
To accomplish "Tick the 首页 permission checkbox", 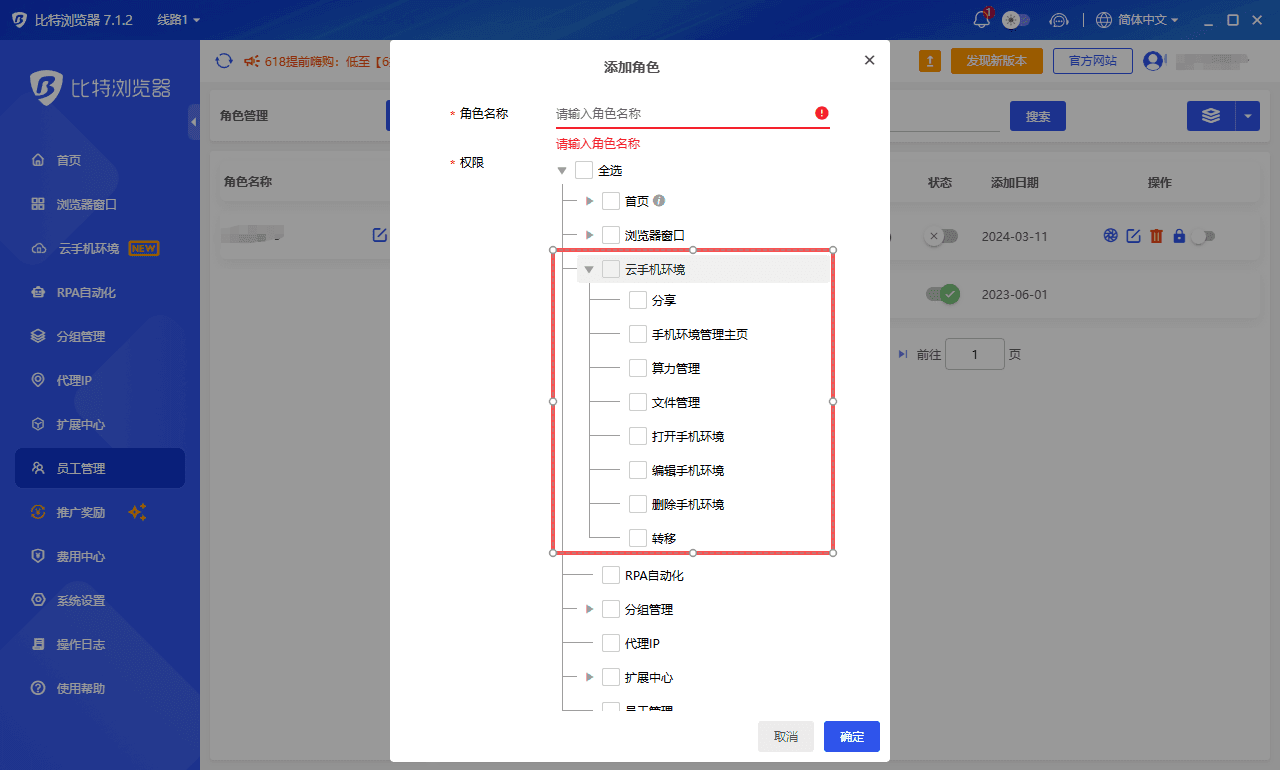I will click(611, 201).
